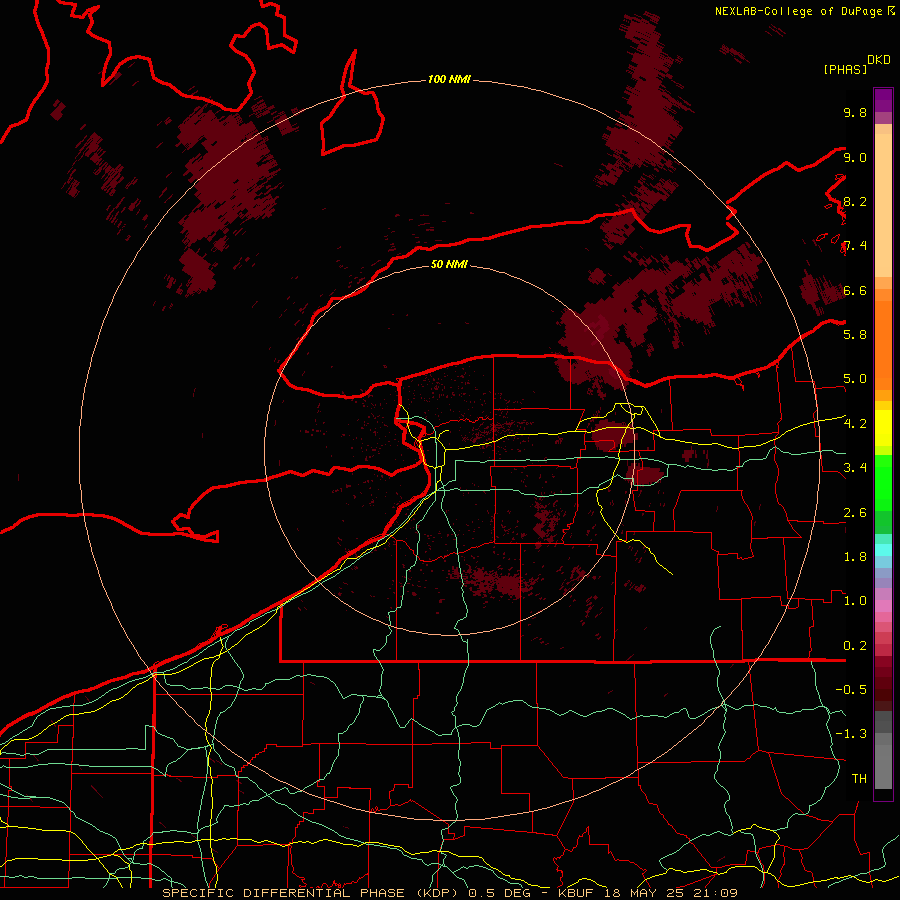
Task: Click the 2.6 legend value
Action: [855, 512]
